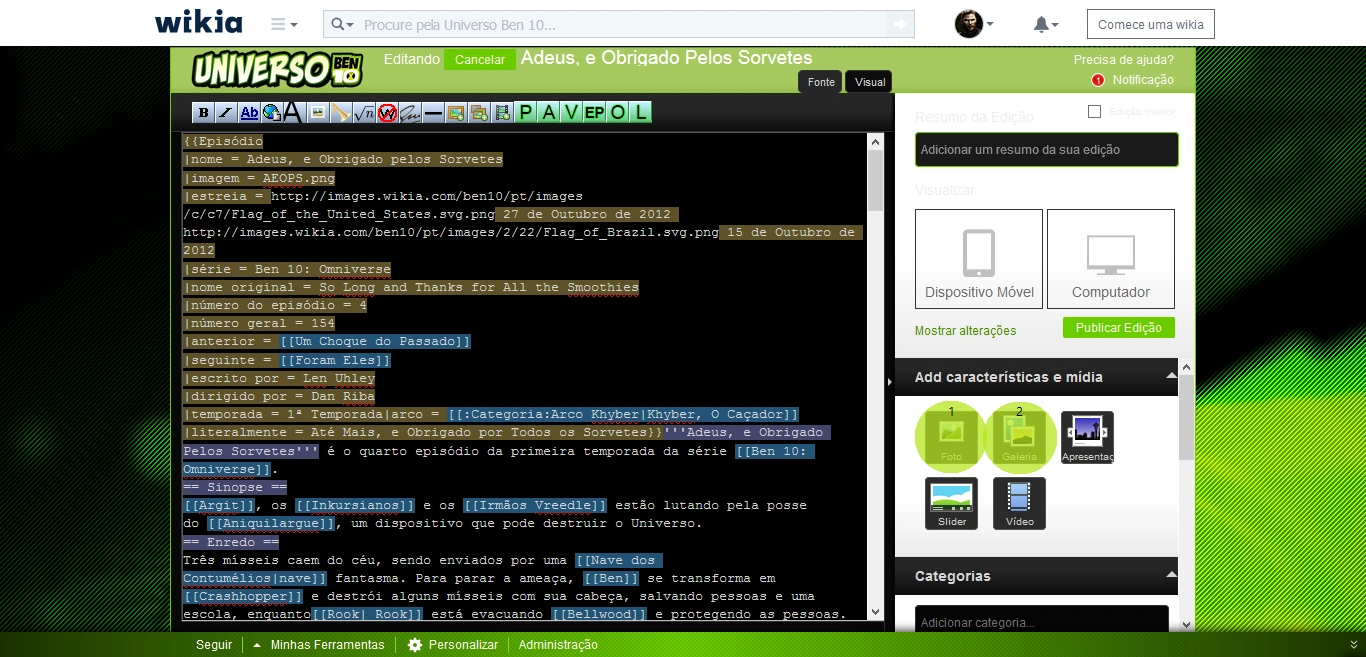1366x657 pixels.
Task: Add image icon with green plus
Action: (x=456, y=112)
